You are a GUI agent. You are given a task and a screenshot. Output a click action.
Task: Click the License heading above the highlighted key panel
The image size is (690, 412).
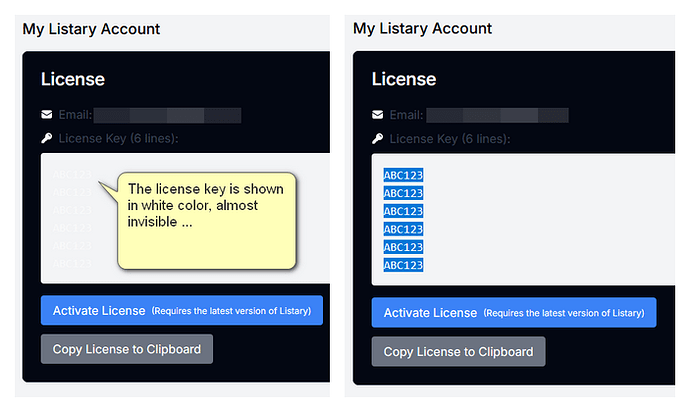[403, 79]
